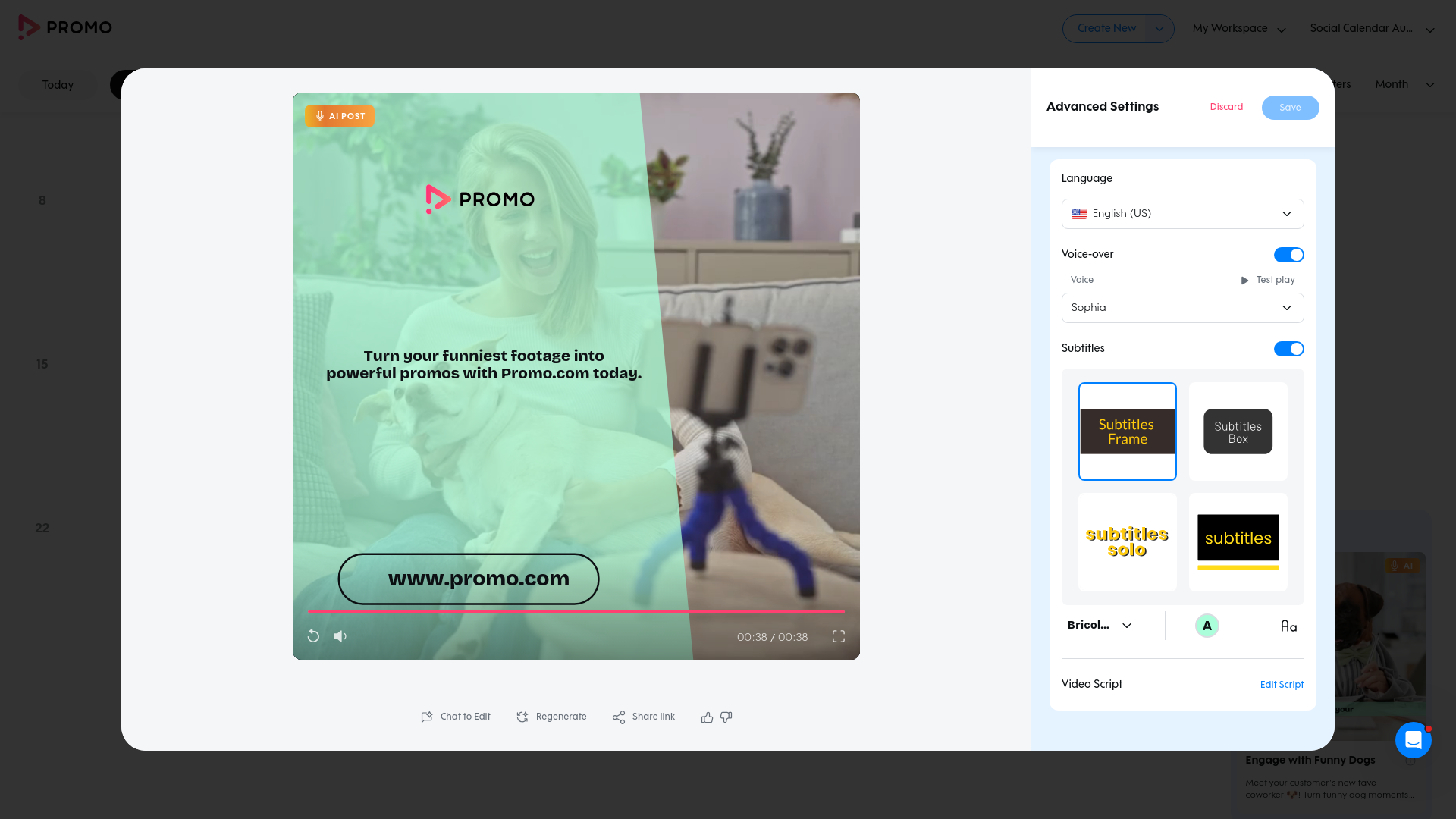Screen dimensions: 1456x819
Task: Select the black subtitles with yellow underline style
Action: (x=1238, y=542)
